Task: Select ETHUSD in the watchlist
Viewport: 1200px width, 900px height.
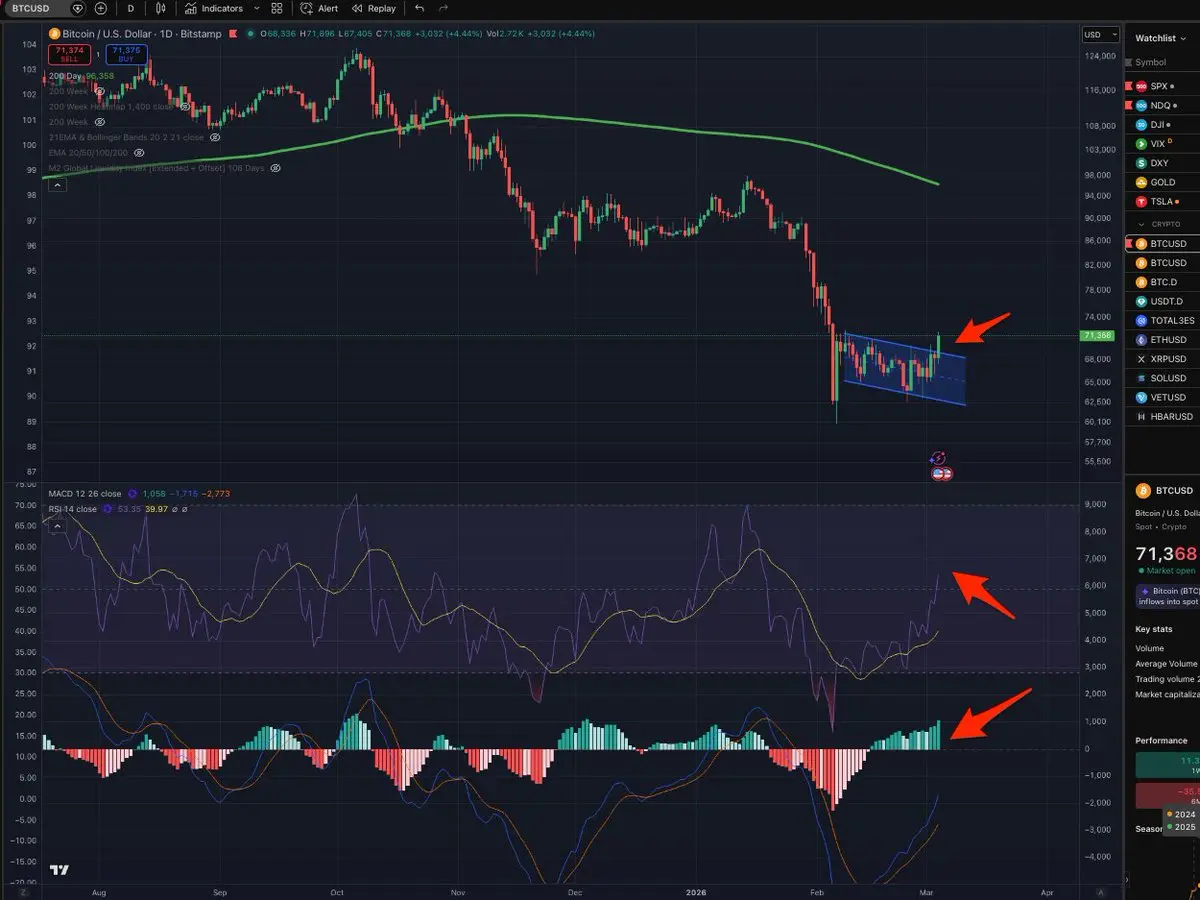Action: coord(1162,340)
